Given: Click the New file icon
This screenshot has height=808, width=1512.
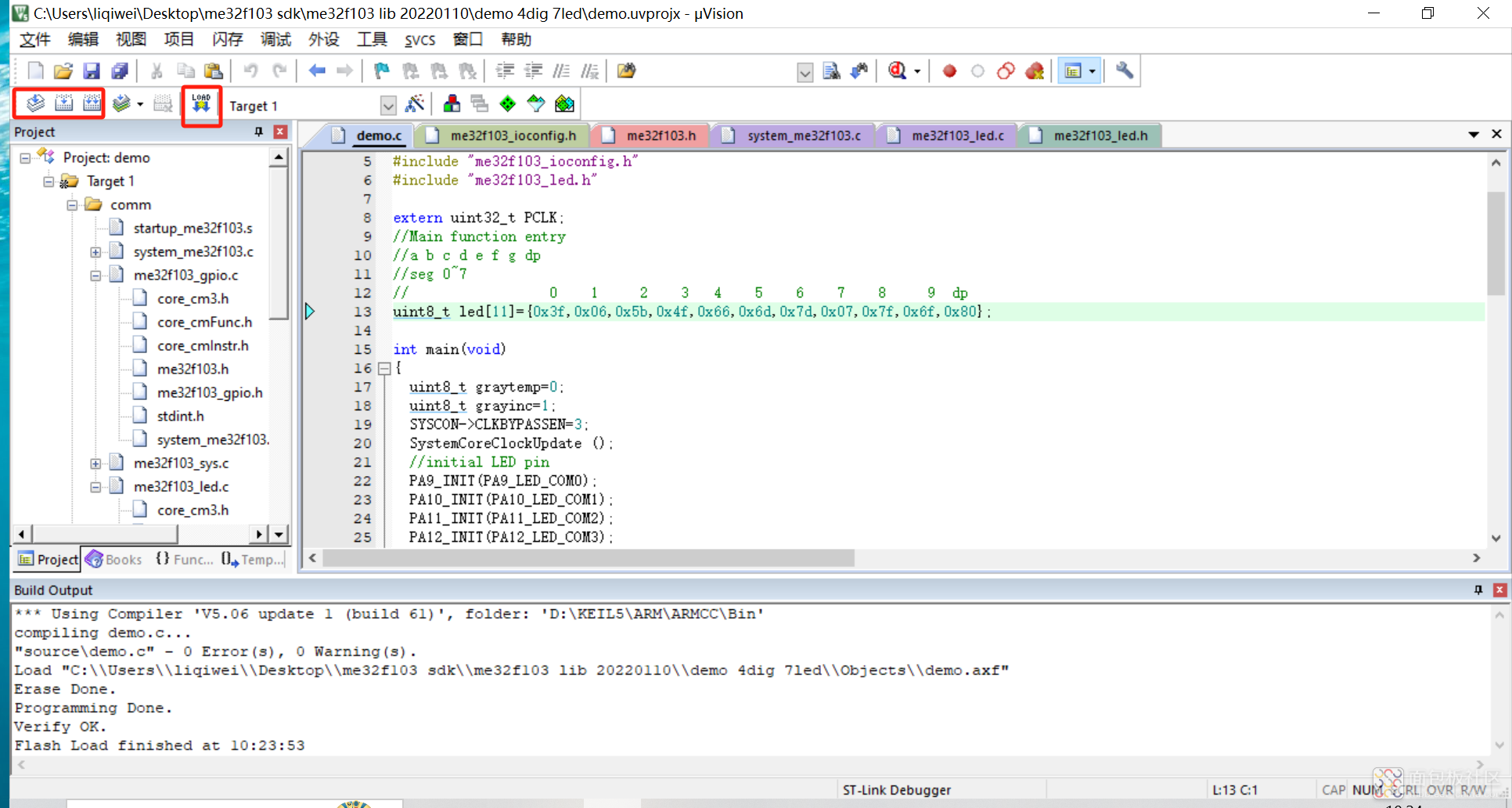Looking at the screenshot, I should 35,71.
